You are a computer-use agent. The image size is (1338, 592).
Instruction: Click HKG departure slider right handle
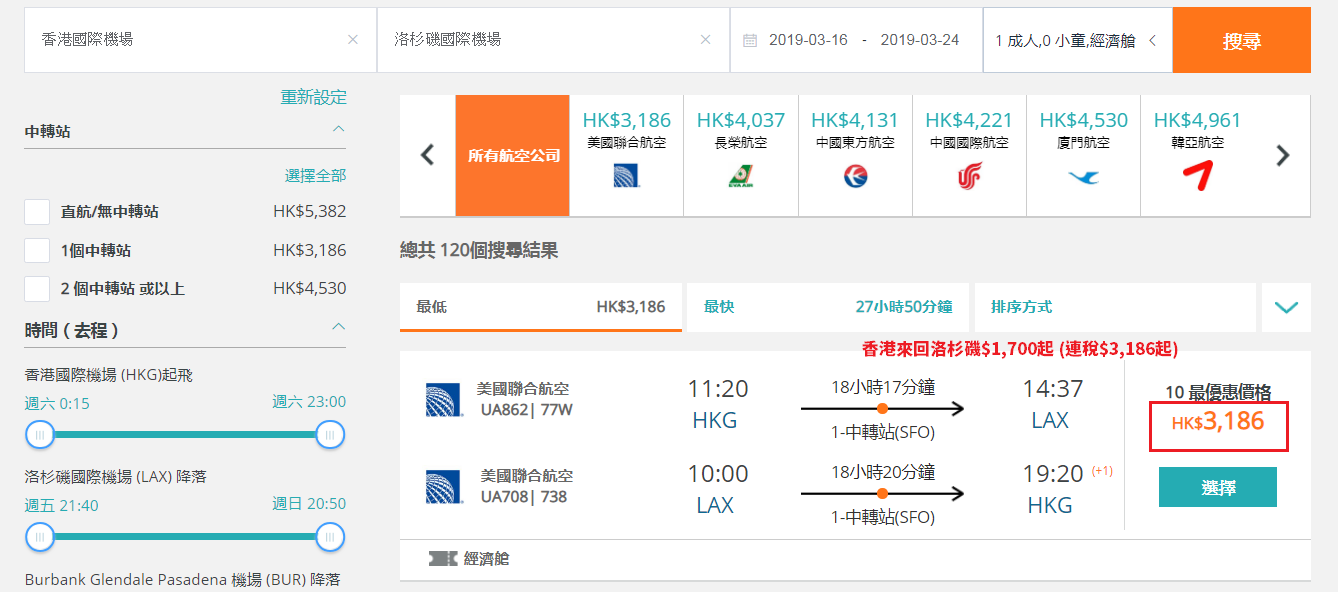pyautogui.click(x=330, y=434)
